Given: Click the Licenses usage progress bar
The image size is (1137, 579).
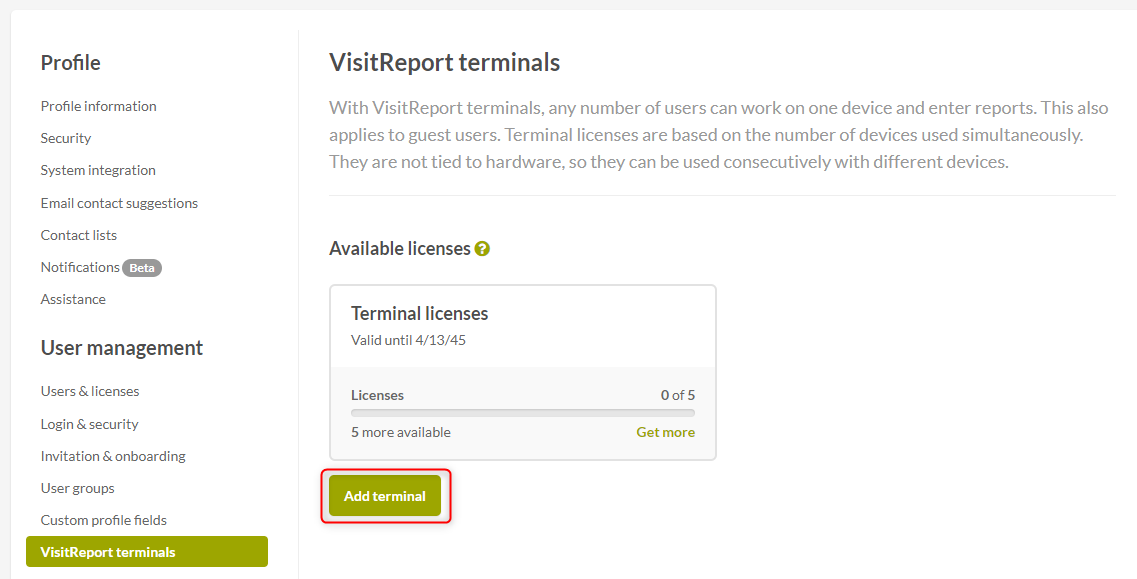Looking at the screenshot, I should [x=522, y=412].
